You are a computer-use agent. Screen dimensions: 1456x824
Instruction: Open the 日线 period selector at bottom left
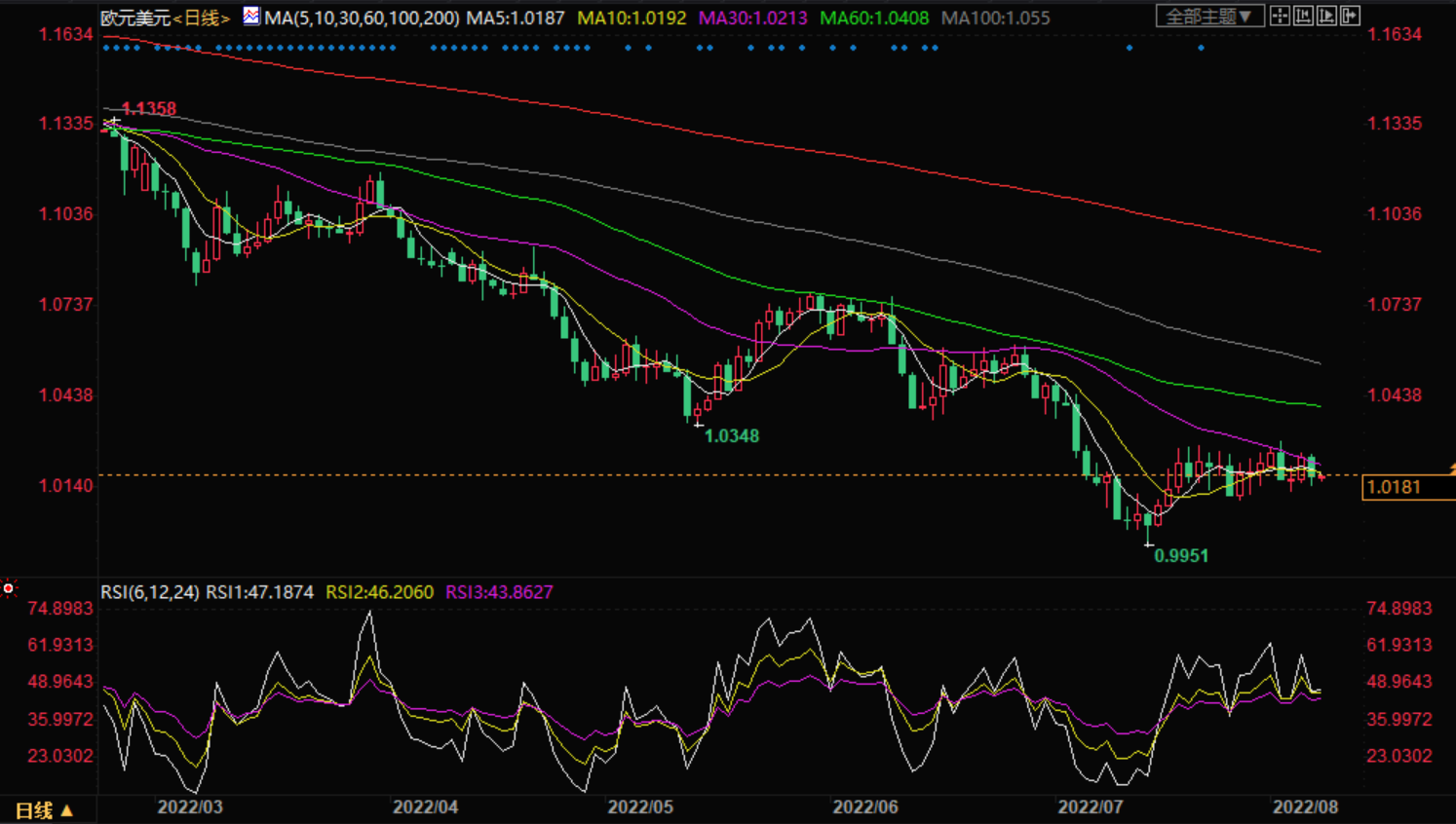(45, 810)
